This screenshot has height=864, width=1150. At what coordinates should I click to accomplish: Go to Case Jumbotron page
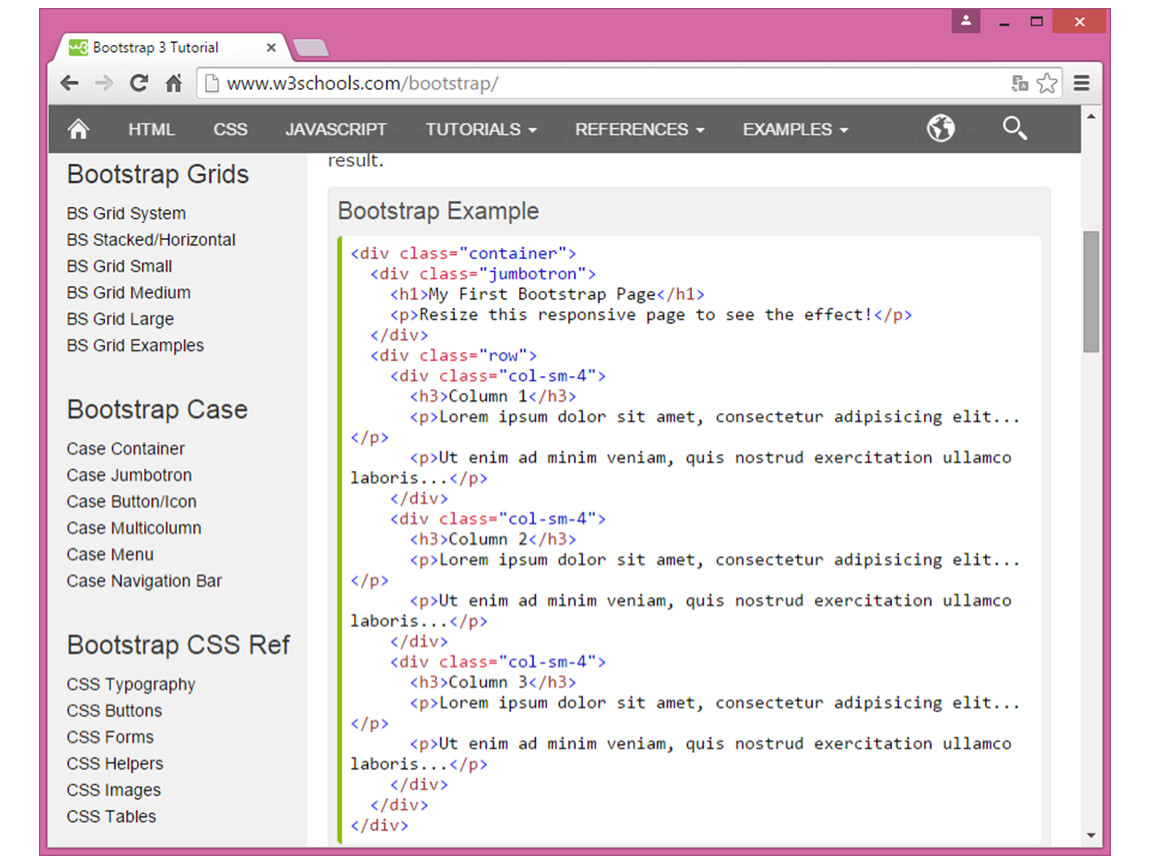pyautogui.click(x=129, y=475)
